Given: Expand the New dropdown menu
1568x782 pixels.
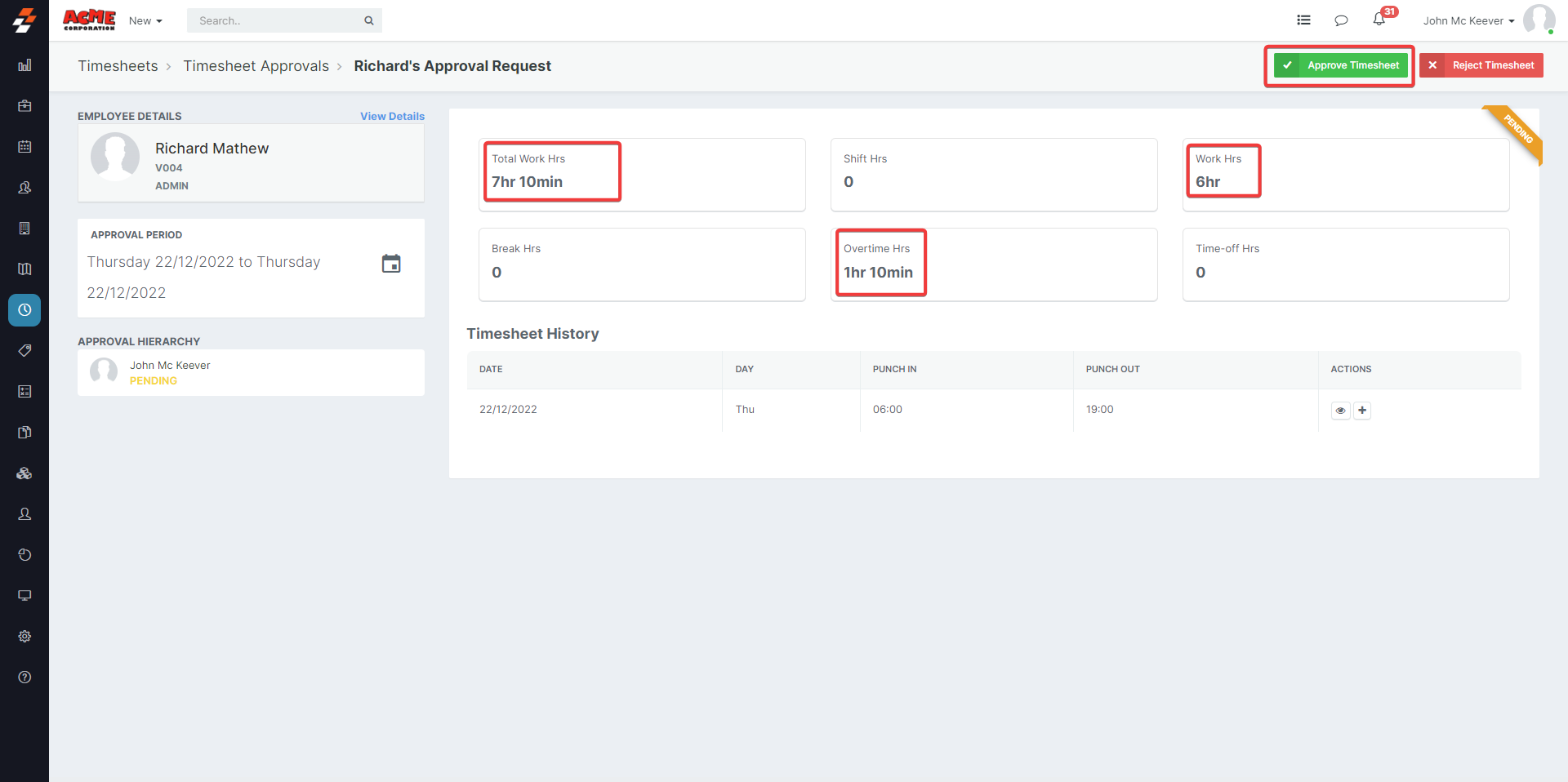Looking at the screenshot, I should click(145, 21).
